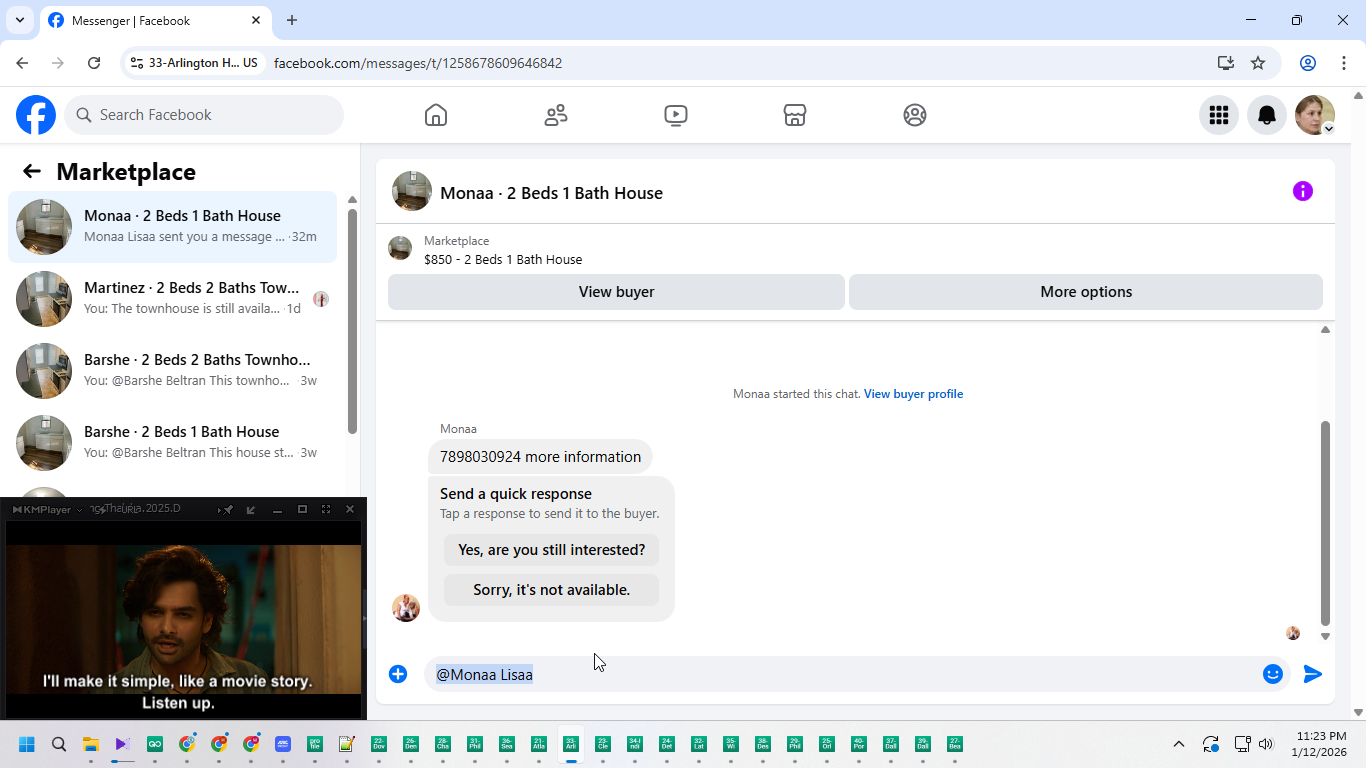Open site information icon in address bar
1366x768 pixels.
coord(137,63)
